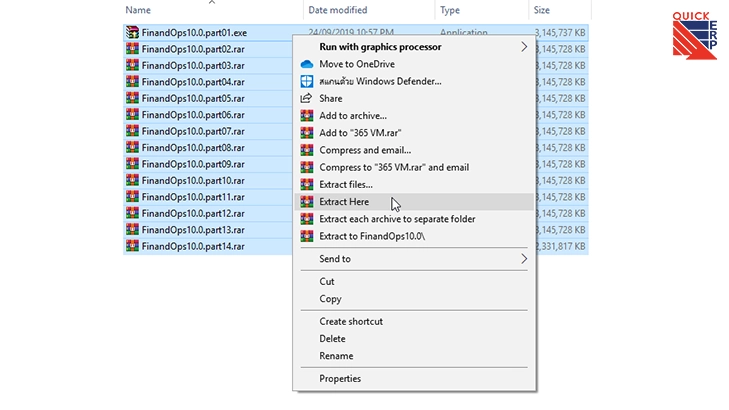Image resolution: width=729 pixels, height=410 pixels.
Task: Select file name FinandOps10.0.part09.rar
Action: click(x=193, y=164)
